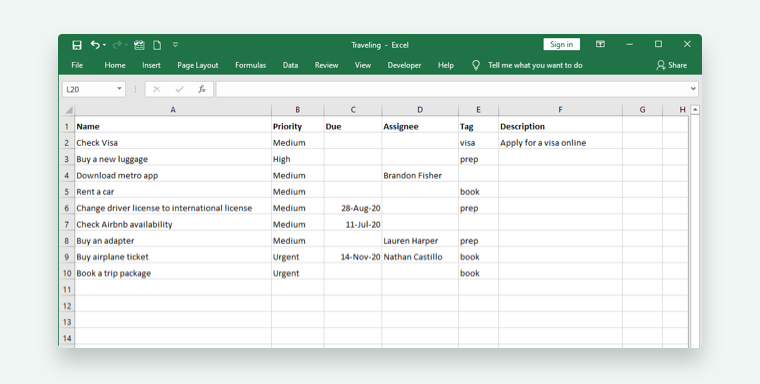This screenshot has height=384, width=760.
Task: Switch to the Insert tab
Action: [151, 65]
